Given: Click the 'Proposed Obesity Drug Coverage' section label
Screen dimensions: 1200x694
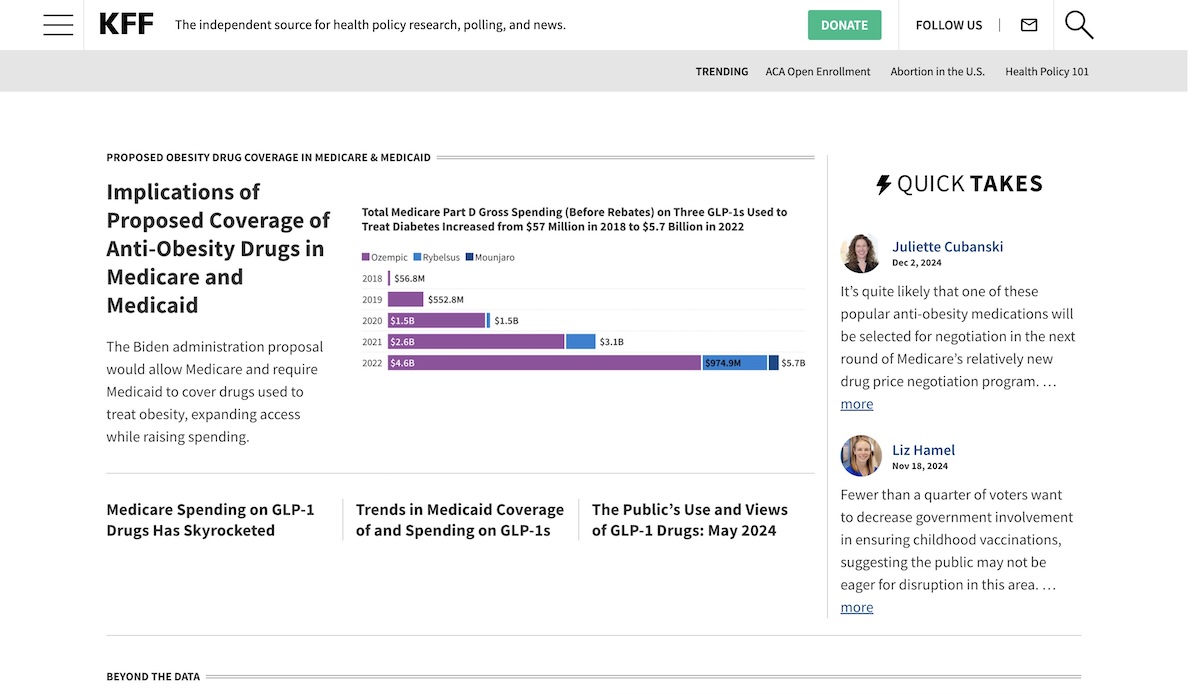Looking at the screenshot, I should point(269,157).
